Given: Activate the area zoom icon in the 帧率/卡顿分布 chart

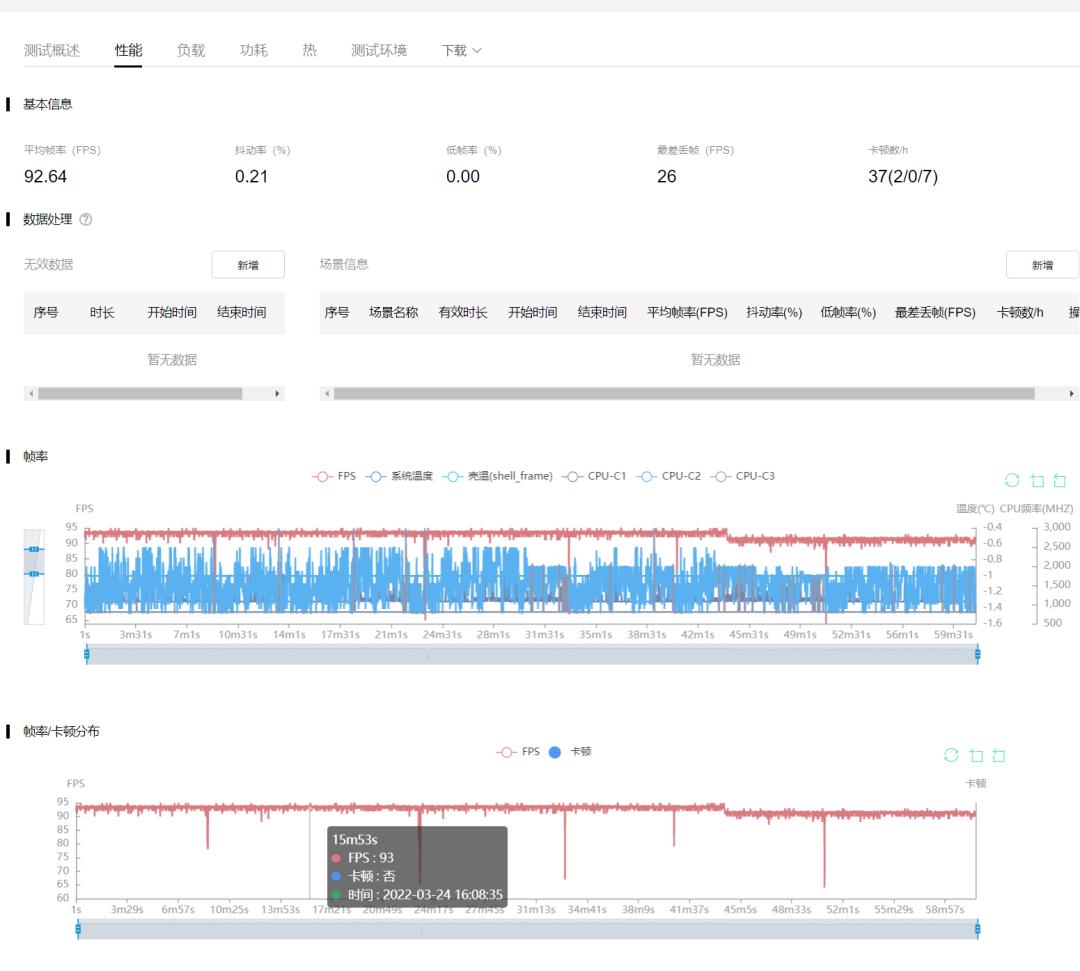Looking at the screenshot, I should pos(976,755).
